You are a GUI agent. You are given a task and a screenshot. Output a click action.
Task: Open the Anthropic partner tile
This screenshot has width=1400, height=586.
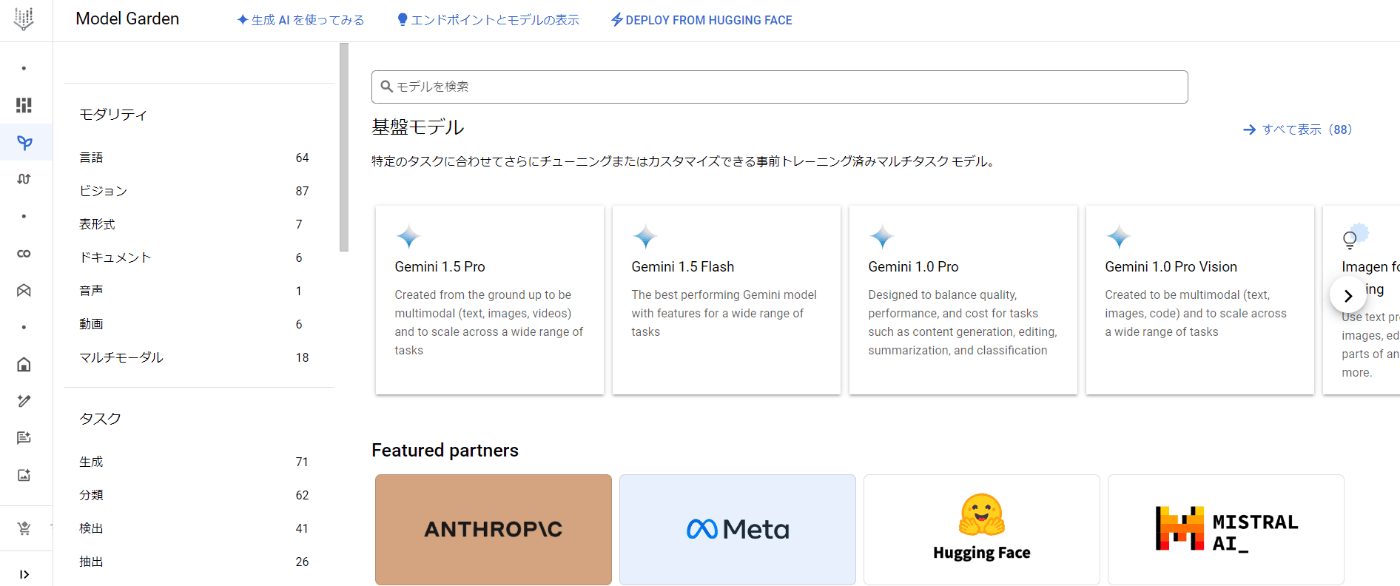[493, 529]
